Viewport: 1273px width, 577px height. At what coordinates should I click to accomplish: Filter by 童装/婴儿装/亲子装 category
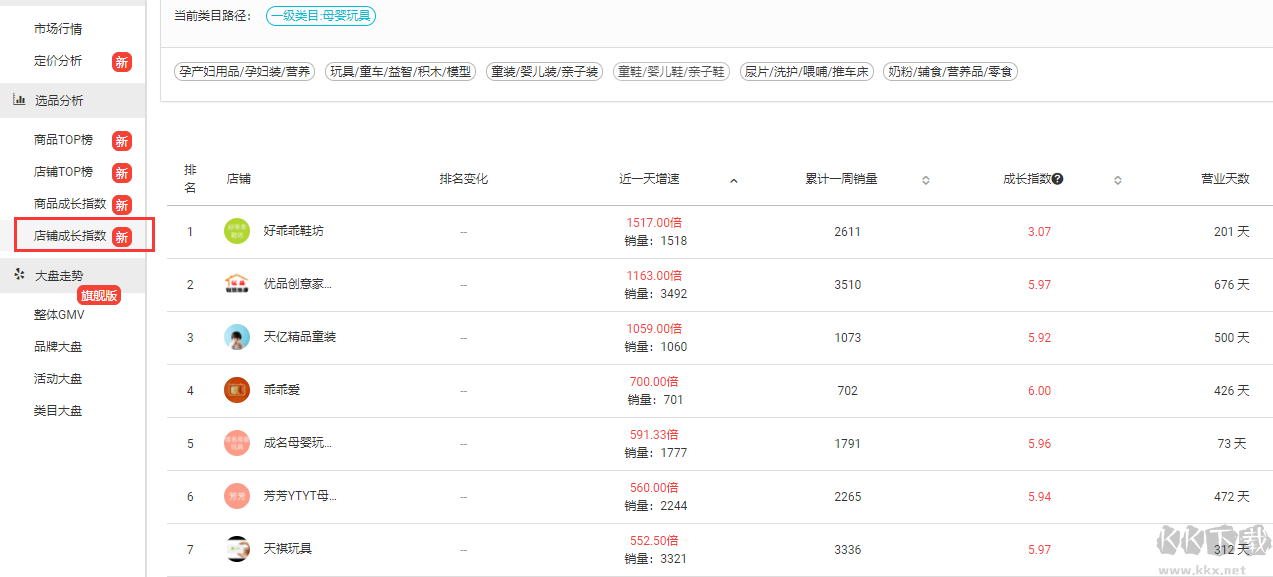[x=544, y=72]
